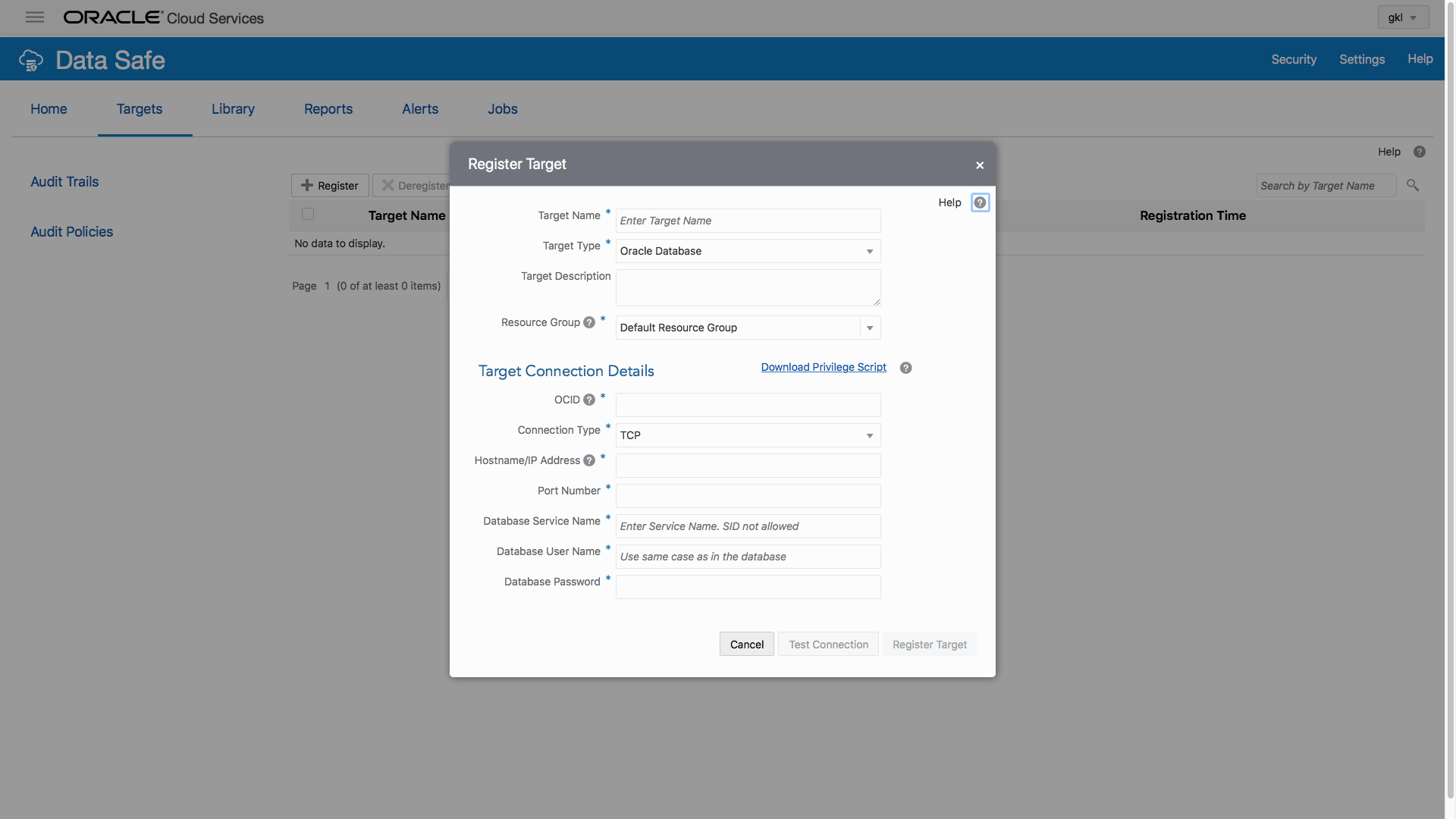Screen dimensions: 1456x819
Task: Click the Data Safe cloud logo icon
Action: [31, 60]
